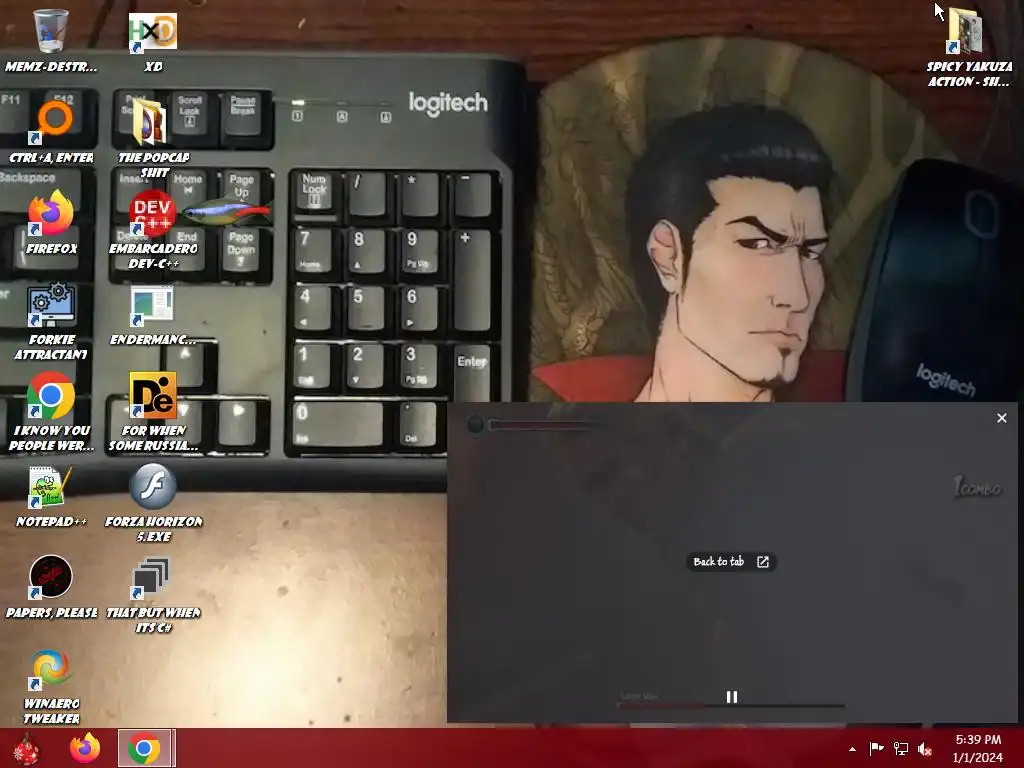Viewport: 1024px width, 768px height.
Task: Launch Firefox from the desktop
Action: (50, 213)
